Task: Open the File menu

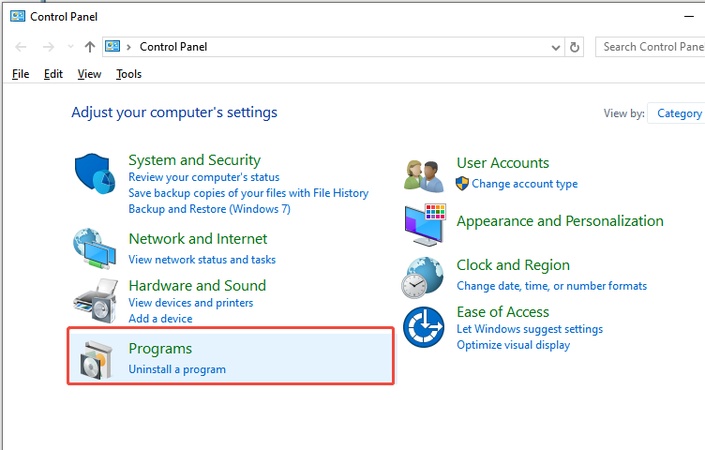Action: tap(21, 74)
